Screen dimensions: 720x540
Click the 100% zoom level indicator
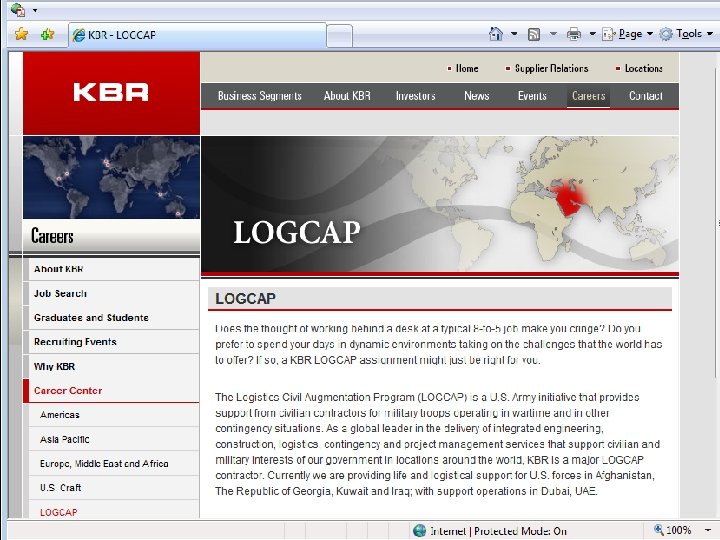coord(679,530)
